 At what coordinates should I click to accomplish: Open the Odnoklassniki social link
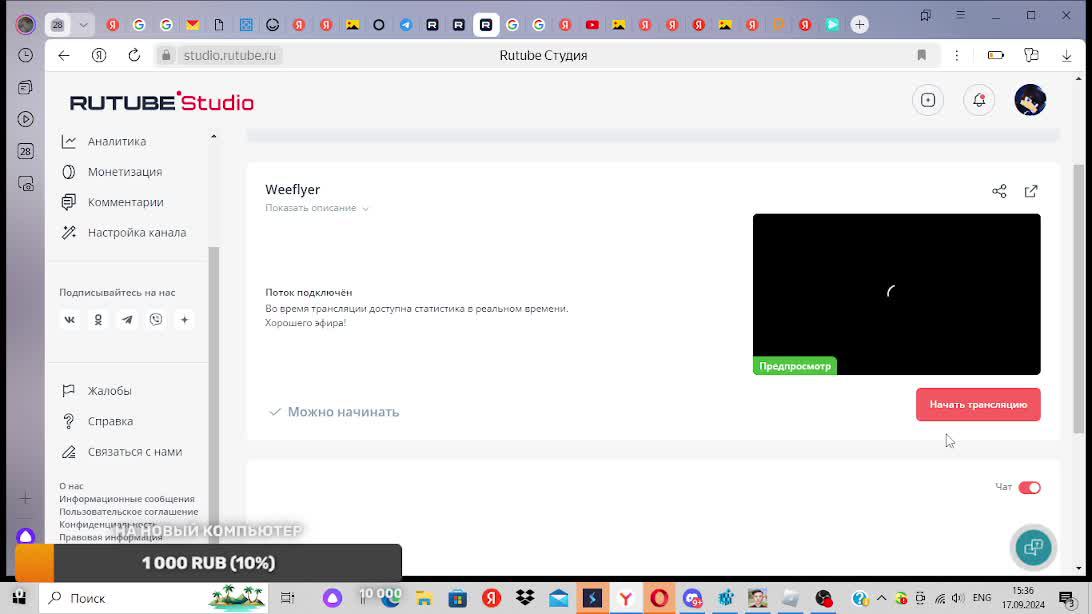[98, 320]
